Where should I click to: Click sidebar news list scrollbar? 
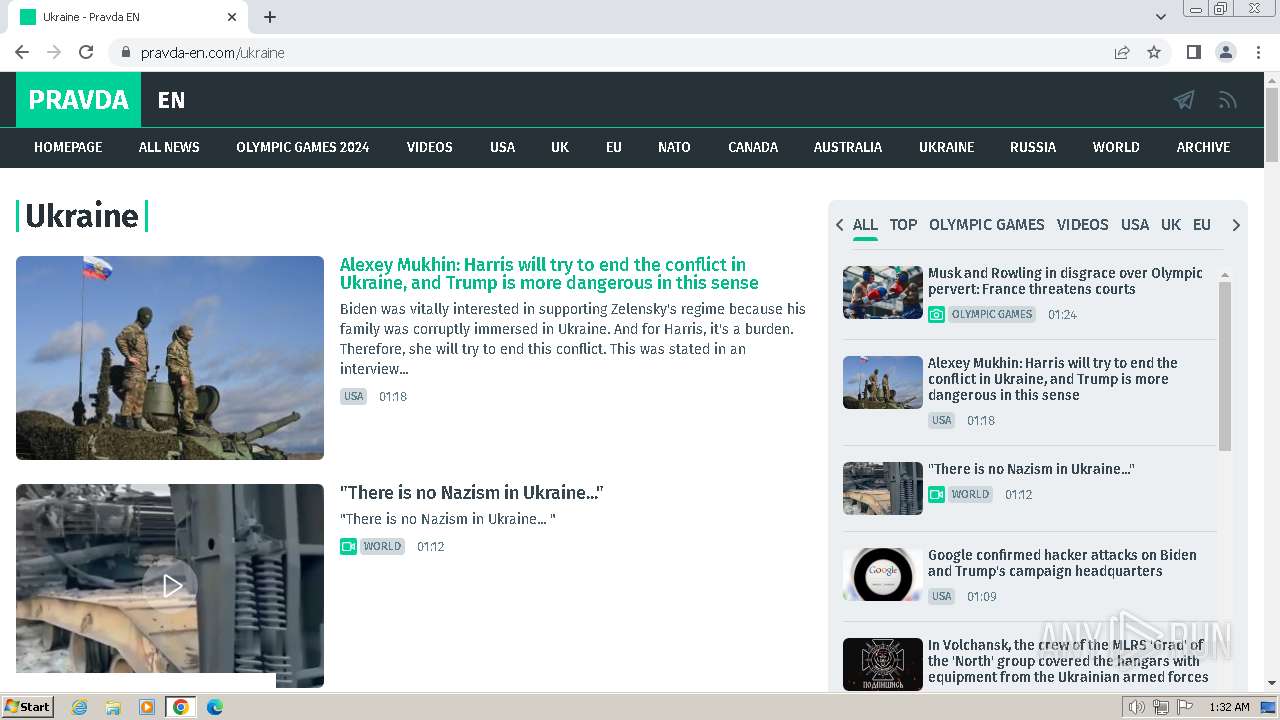click(1225, 367)
